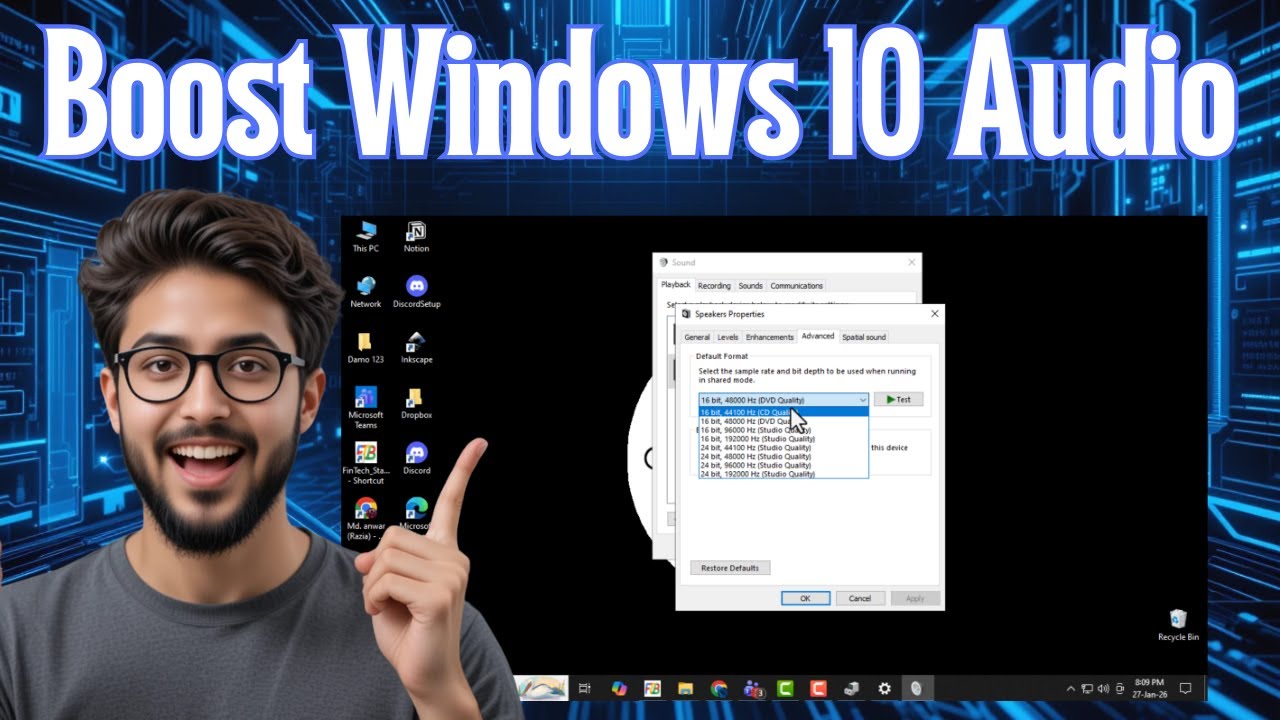Open Google Chrome from the taskbar
The width and height of the screenshot is (1280, 720).
pos(718,688)
